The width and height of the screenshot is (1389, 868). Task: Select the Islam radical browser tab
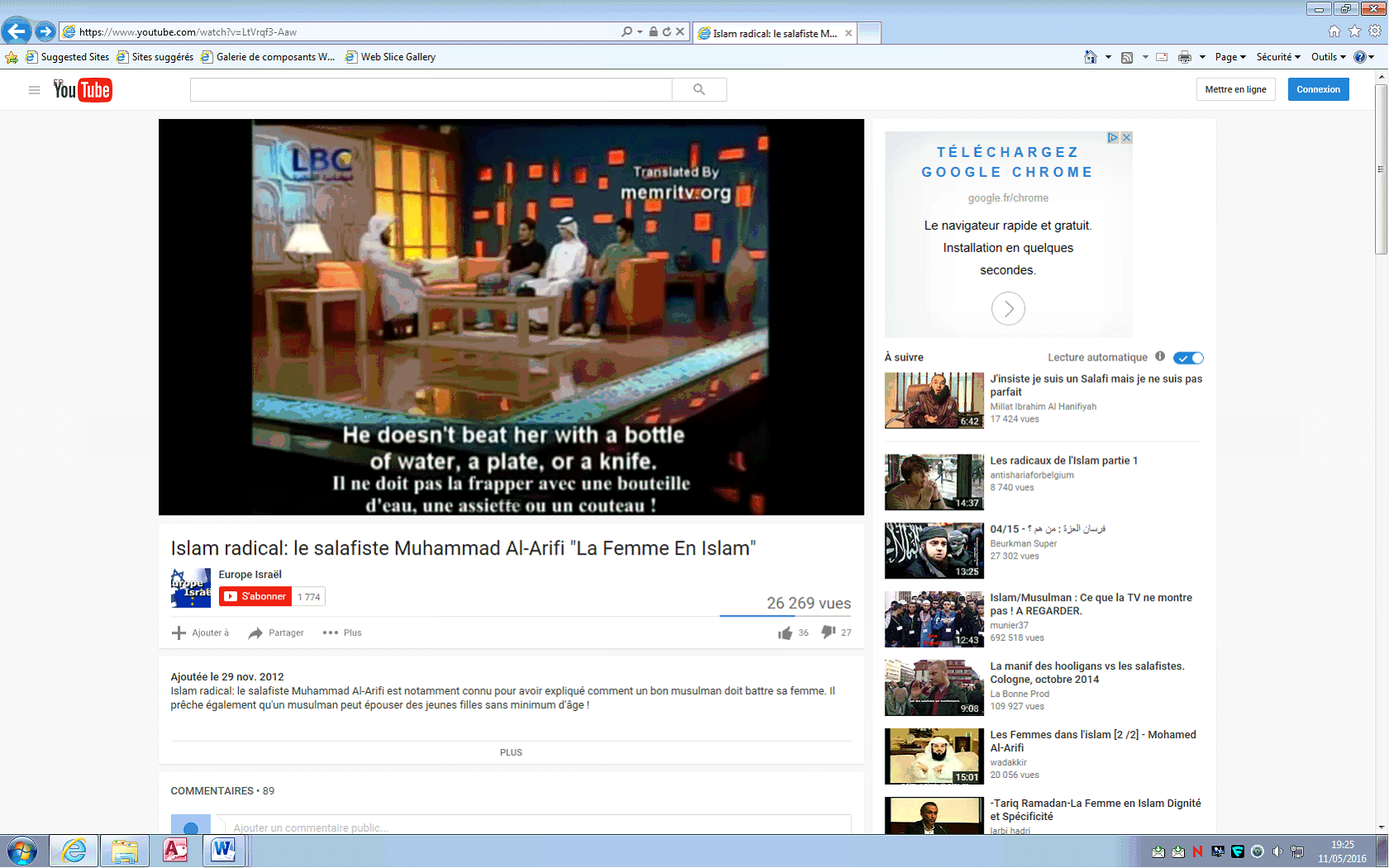(x=774, y=33)
